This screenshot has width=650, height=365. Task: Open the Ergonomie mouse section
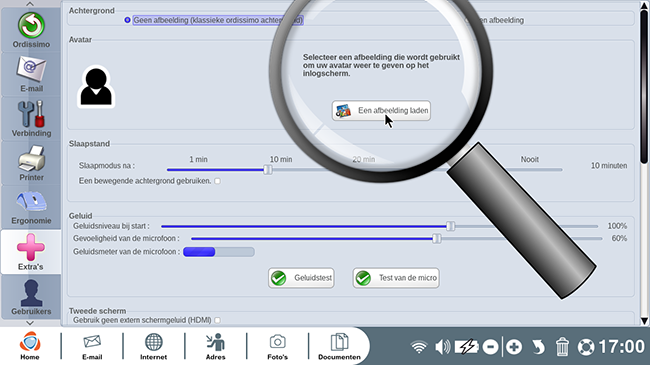pyautogui.click(x=31, y=207)
